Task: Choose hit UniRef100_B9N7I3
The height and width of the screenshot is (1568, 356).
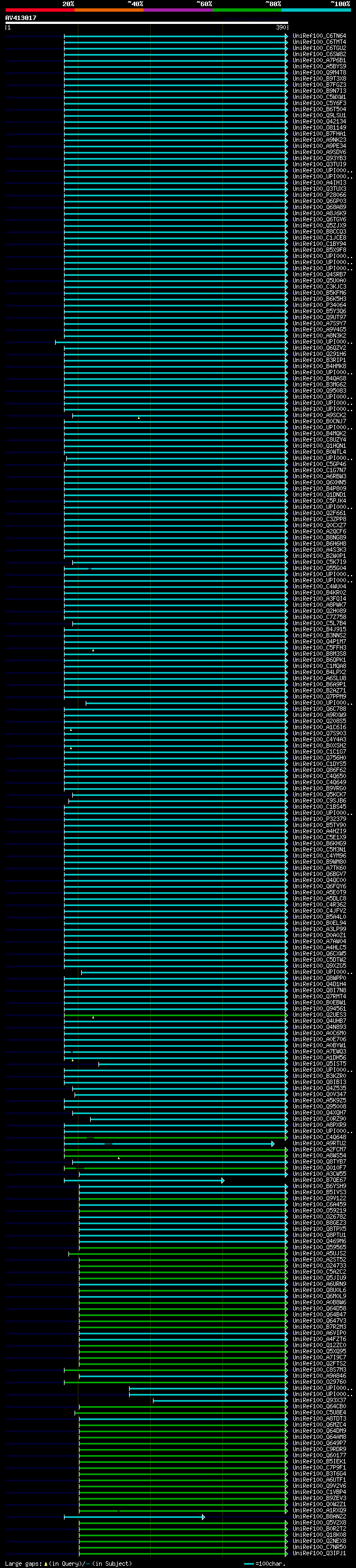Action: 319,91
